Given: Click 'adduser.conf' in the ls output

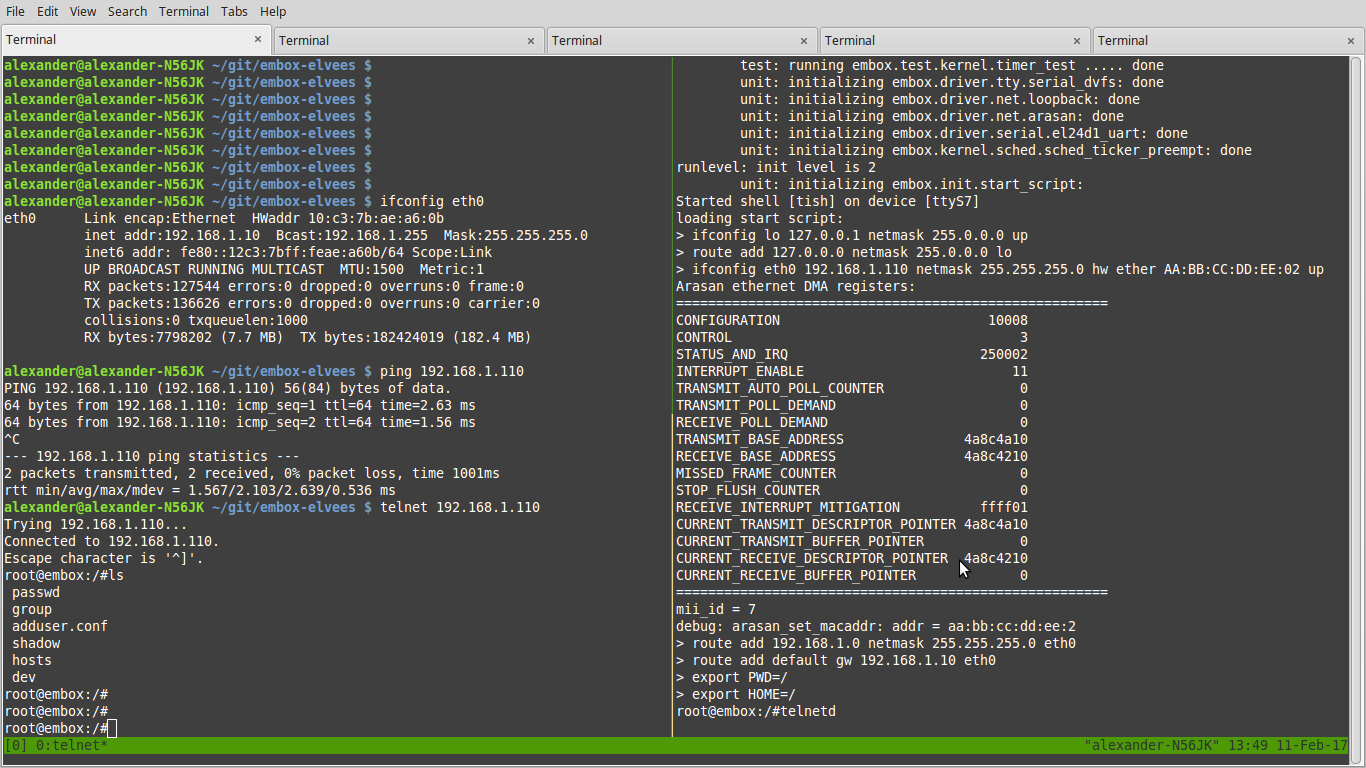Looking at the screenshot, I should 60,626.
